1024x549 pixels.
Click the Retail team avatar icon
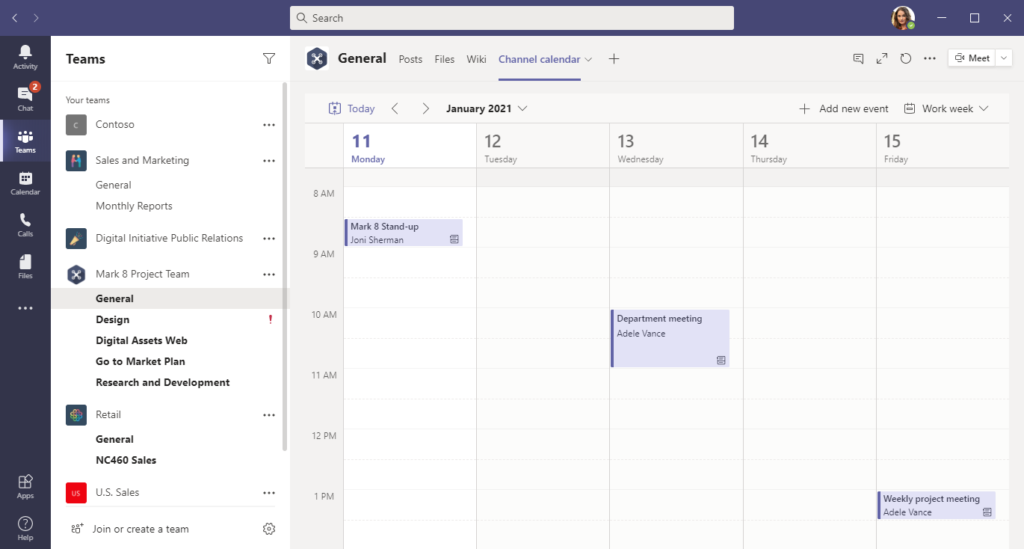(x=76, y=415)
